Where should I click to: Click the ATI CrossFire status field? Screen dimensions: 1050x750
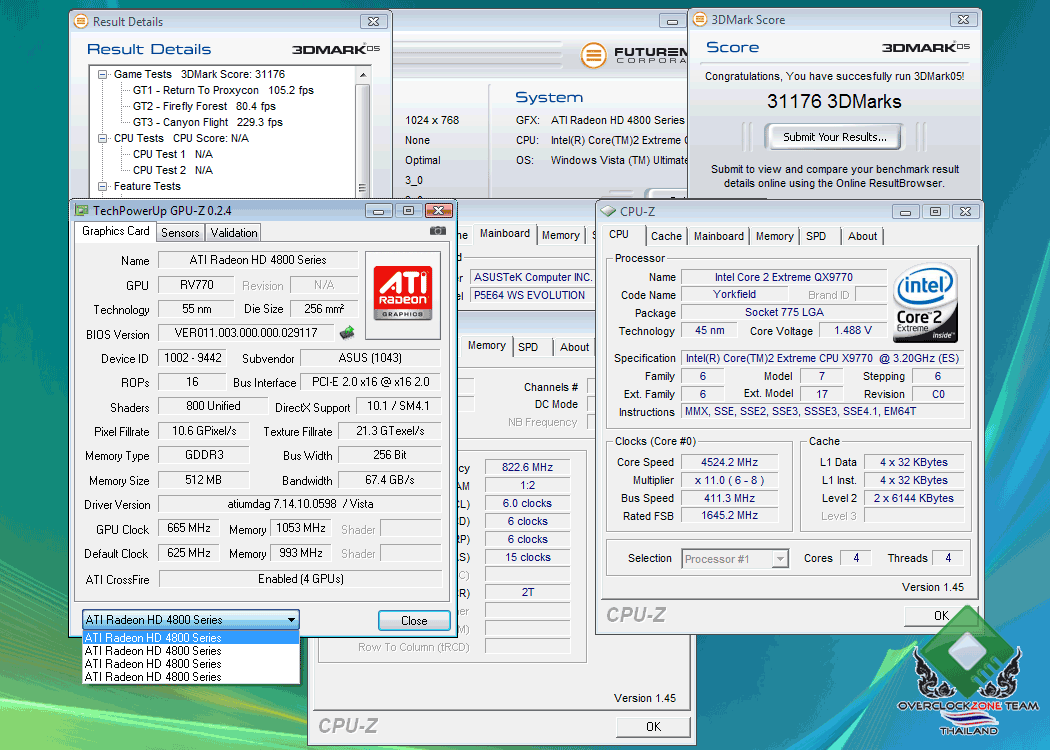[301, 579]
